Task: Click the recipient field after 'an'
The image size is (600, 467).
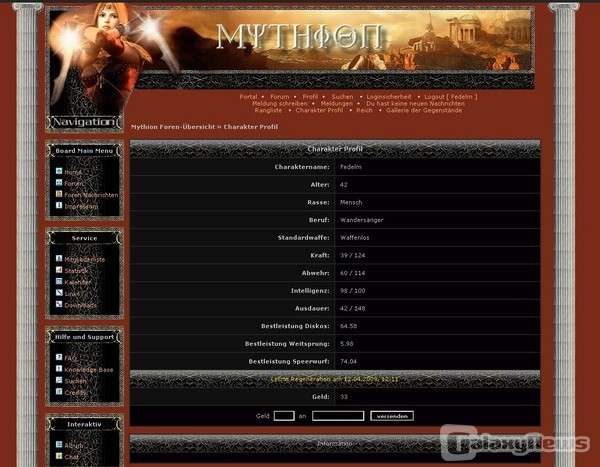Action: 338,416
